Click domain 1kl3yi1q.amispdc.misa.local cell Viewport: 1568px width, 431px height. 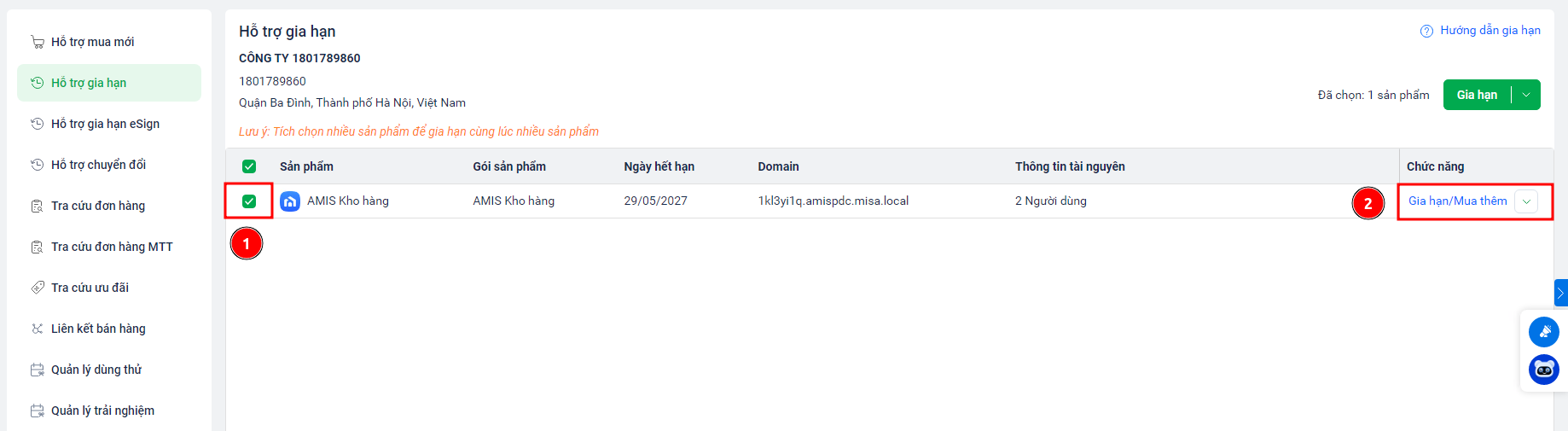click(833, 201)
